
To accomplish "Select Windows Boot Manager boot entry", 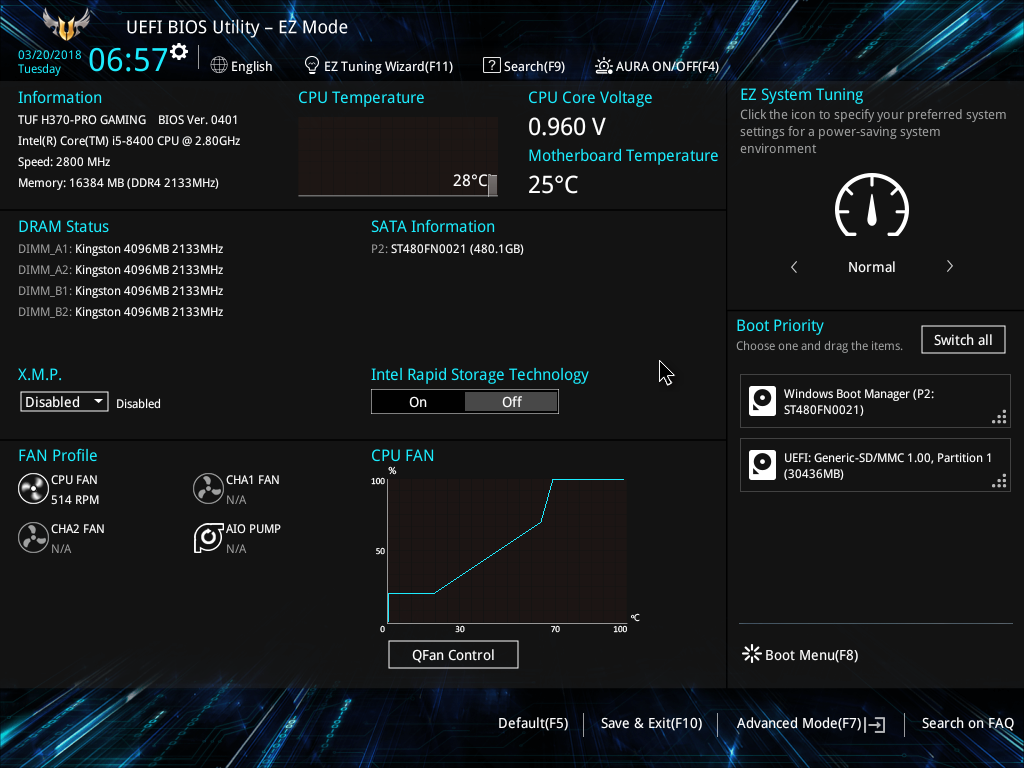I will point(875,401).
